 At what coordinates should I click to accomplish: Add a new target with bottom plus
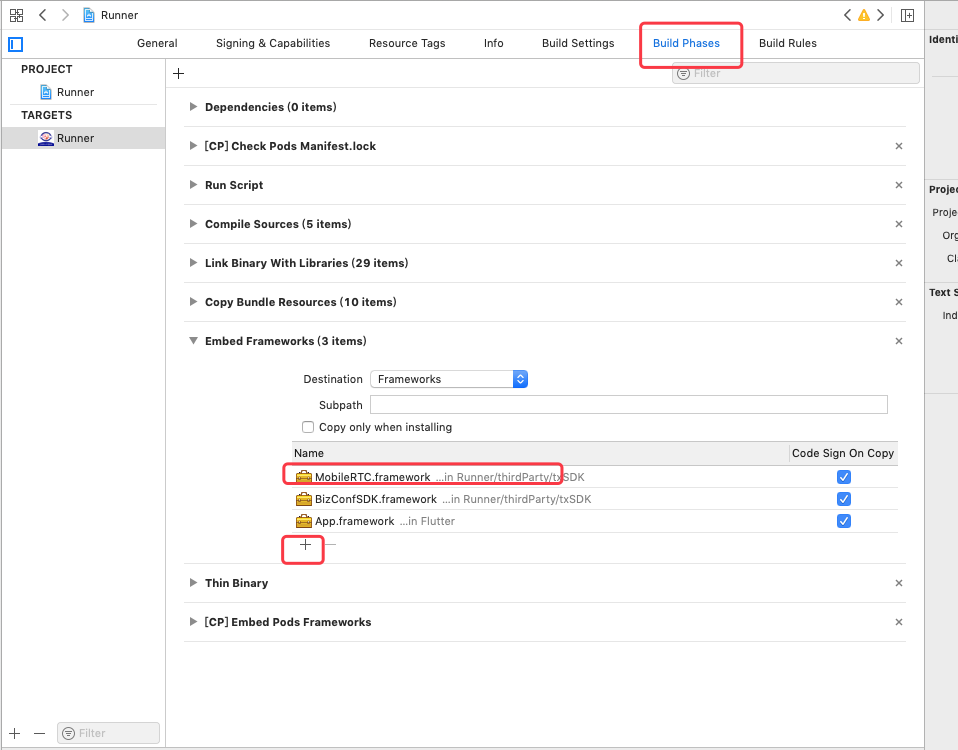[x=15, y=733]
